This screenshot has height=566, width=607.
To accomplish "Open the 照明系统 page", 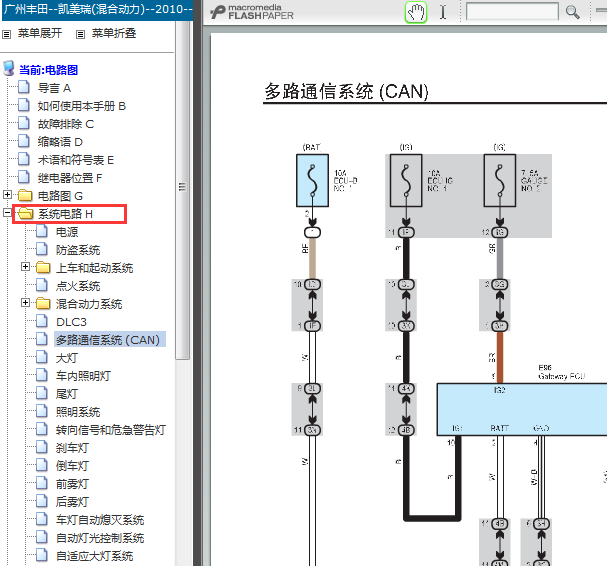I will 78,412.
